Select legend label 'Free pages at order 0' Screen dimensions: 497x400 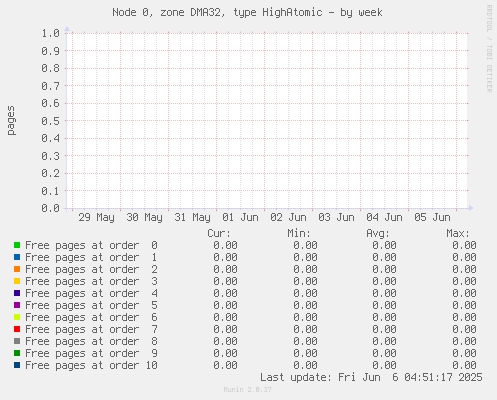tap(91, 246)
